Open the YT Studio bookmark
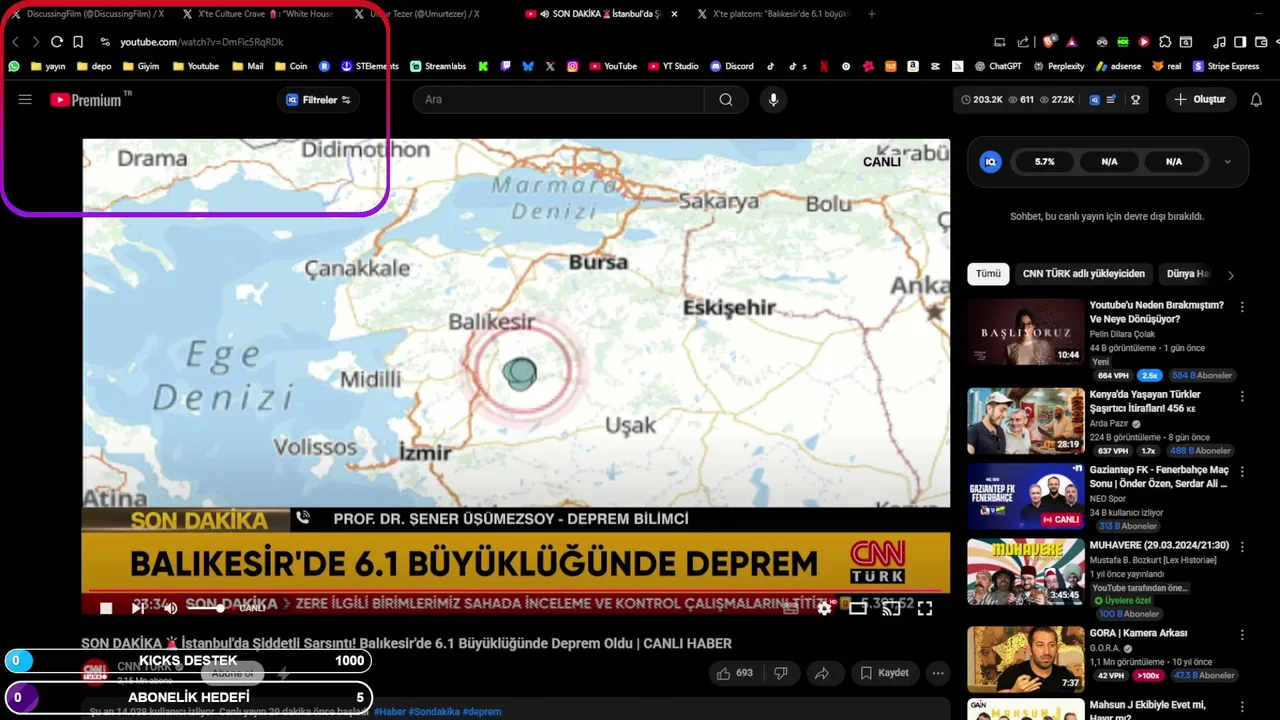Image resolution: width=1280 pixels, height=720 pixels. coord(673,66)
